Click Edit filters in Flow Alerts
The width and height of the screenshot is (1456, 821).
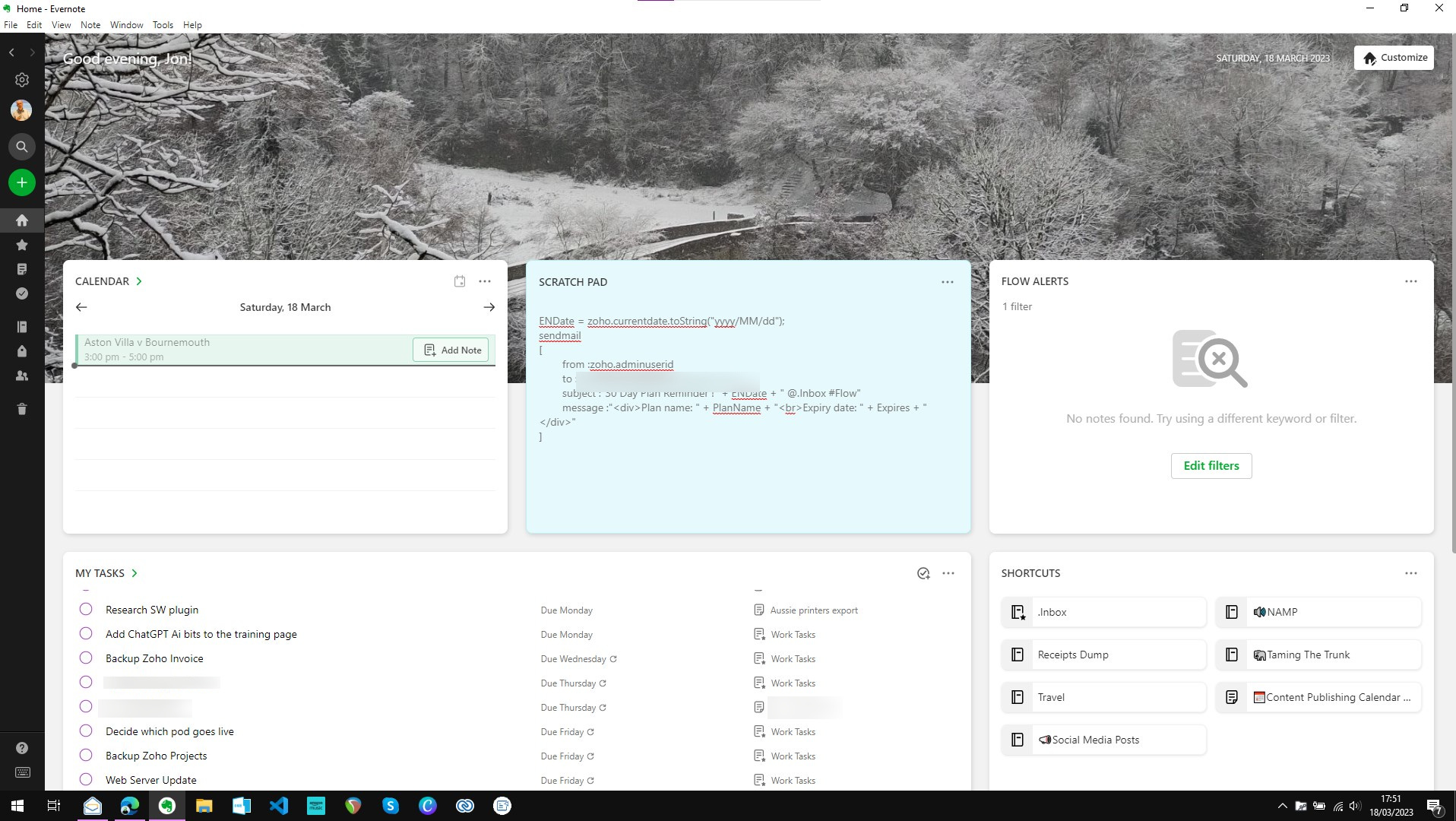click(x=1211, y=466)
